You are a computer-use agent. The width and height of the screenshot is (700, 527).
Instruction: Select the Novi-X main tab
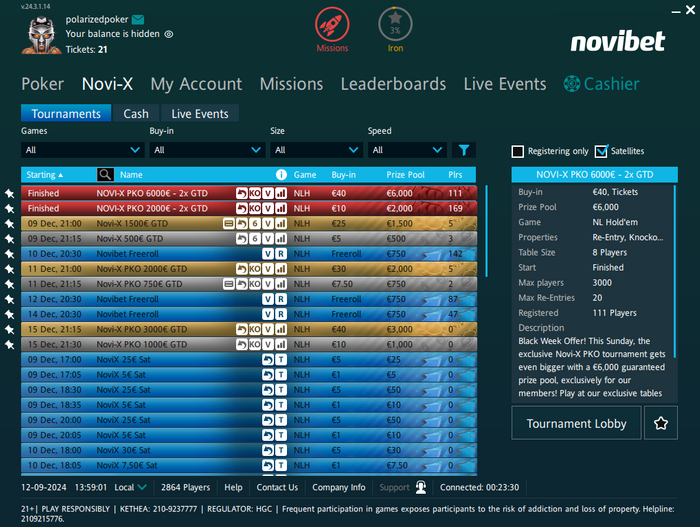tap(107, 84)
